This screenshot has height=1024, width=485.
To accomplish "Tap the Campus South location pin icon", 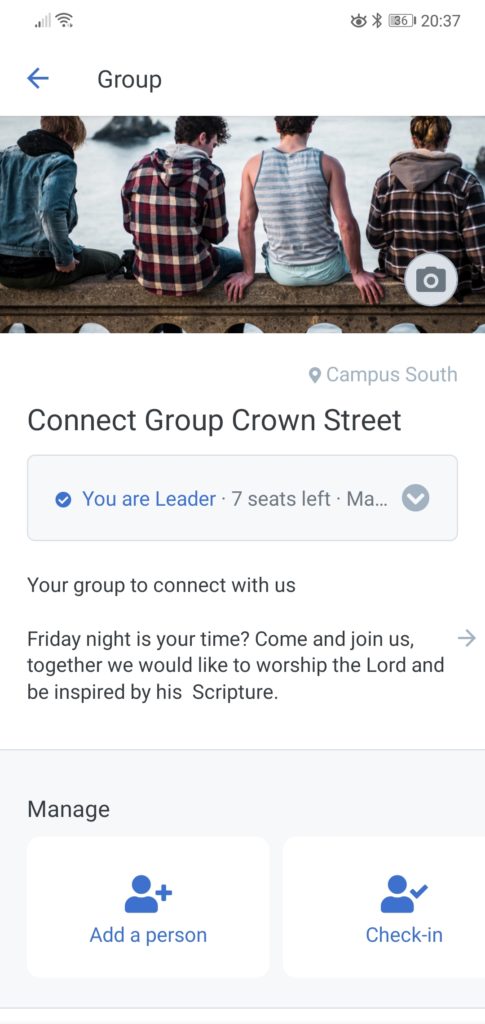I will point(315,375).
